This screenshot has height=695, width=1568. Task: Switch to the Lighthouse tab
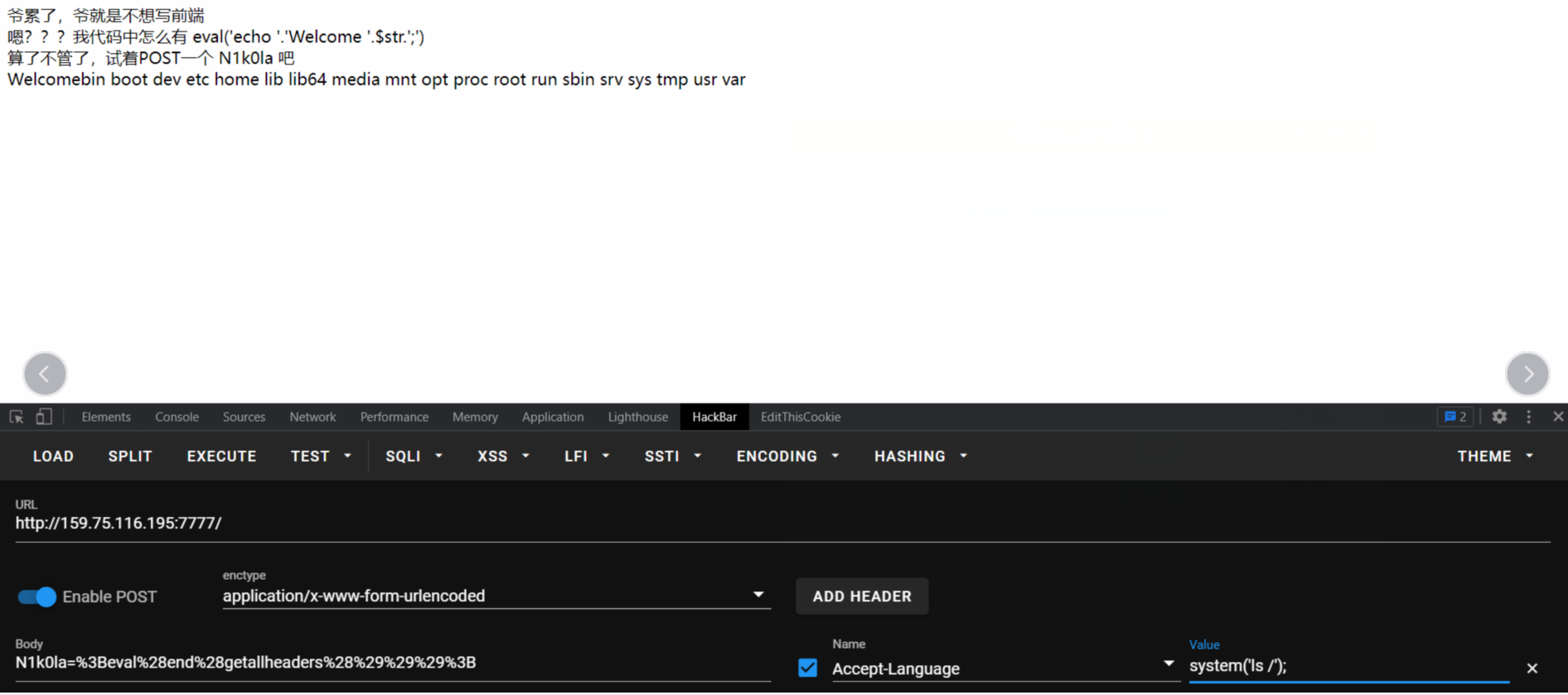(637, 417)
